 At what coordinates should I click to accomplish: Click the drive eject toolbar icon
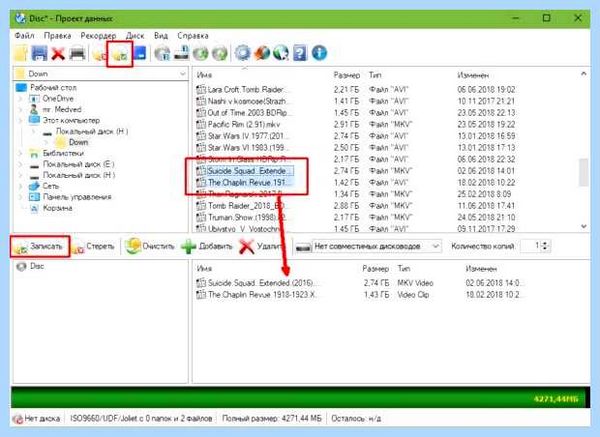[181, 53]
